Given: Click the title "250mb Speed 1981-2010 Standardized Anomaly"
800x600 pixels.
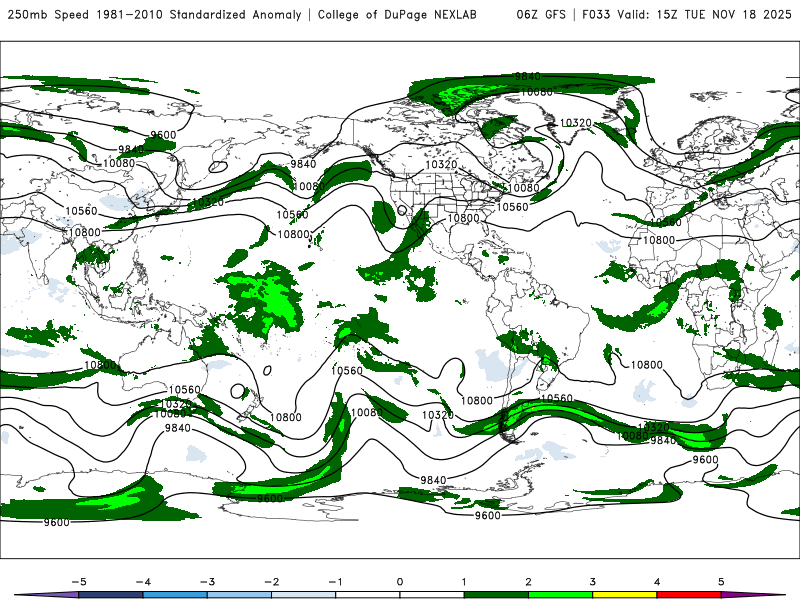Looking at the screenshot, I should [x=155, y=15].
